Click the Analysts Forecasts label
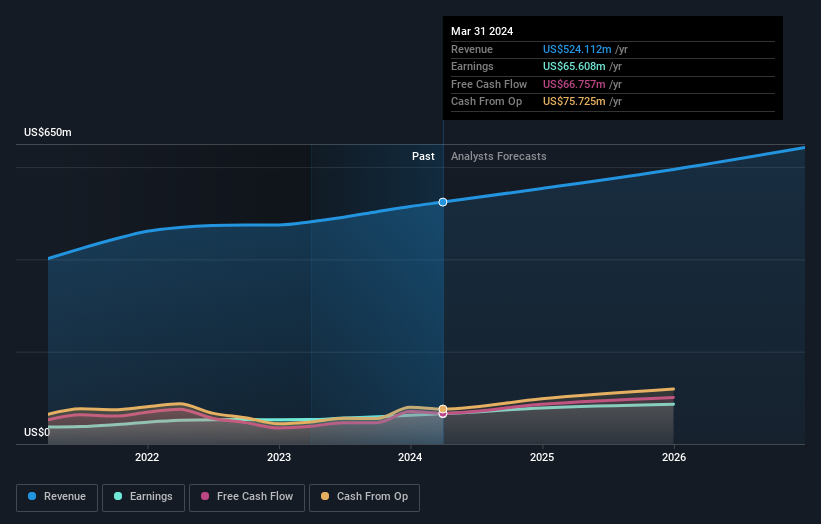 tap(498, 157)
